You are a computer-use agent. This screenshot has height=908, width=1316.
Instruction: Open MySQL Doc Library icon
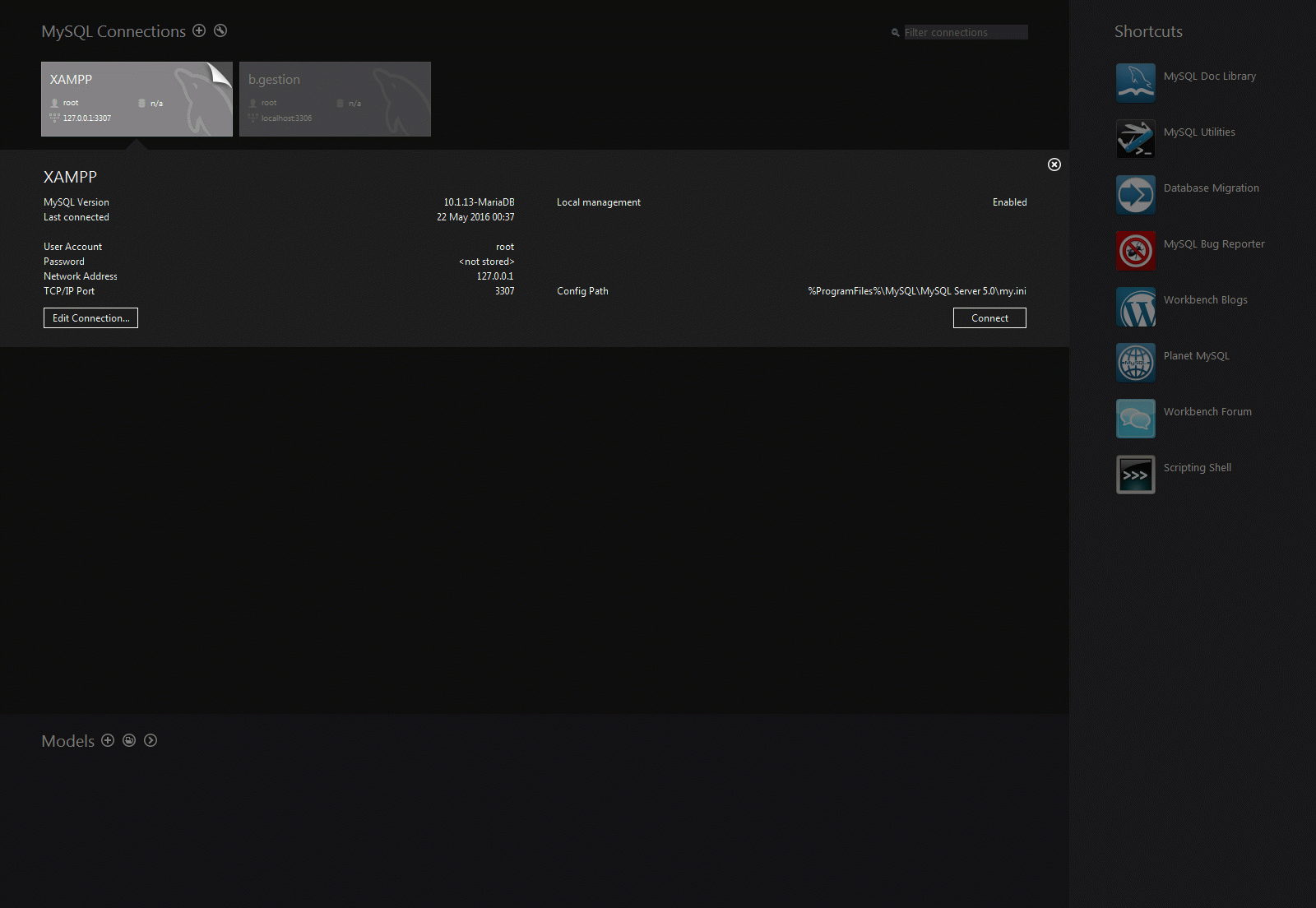(x=1136, y=83)
